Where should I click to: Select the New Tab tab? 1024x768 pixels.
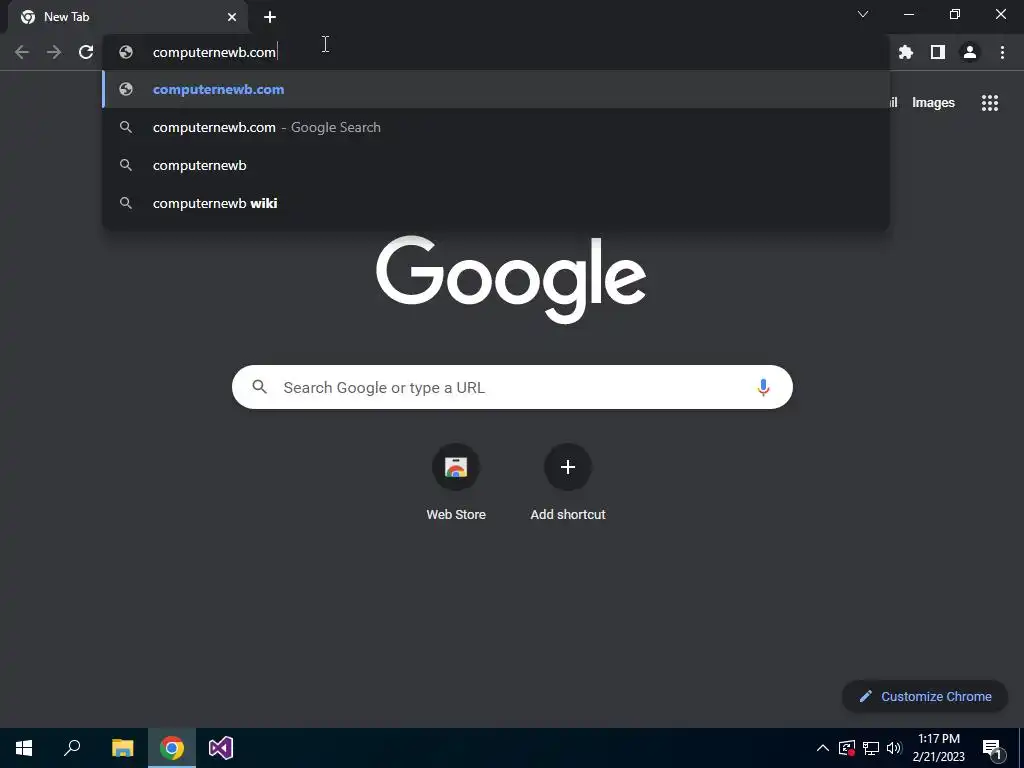tap(127, 17)
